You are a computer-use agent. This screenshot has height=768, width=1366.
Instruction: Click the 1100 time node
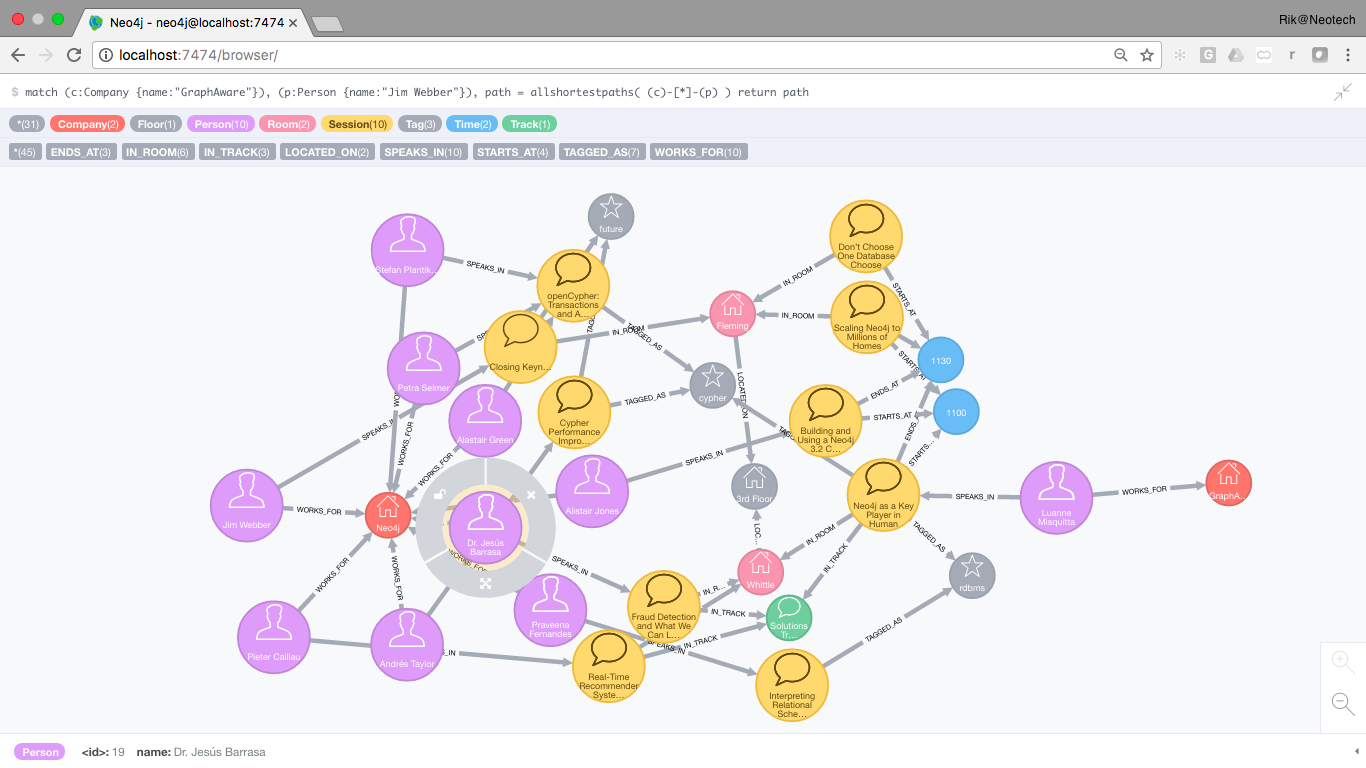tap(956, 412)
